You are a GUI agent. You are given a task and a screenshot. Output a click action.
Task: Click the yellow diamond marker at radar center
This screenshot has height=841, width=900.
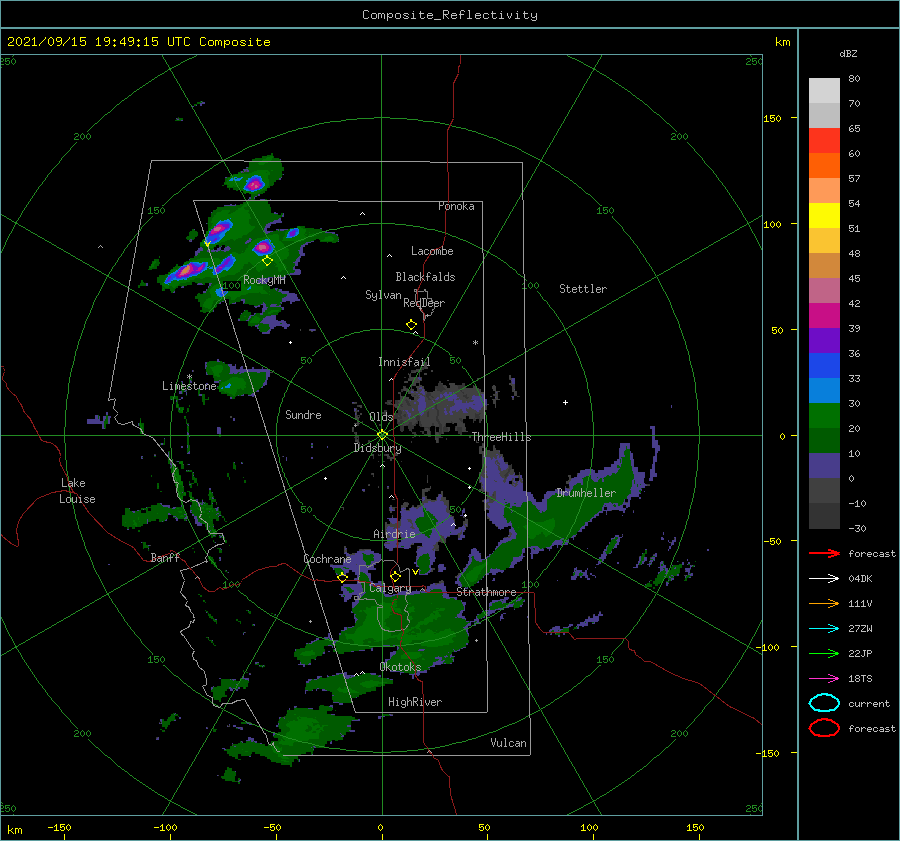[x=382, y=435]
